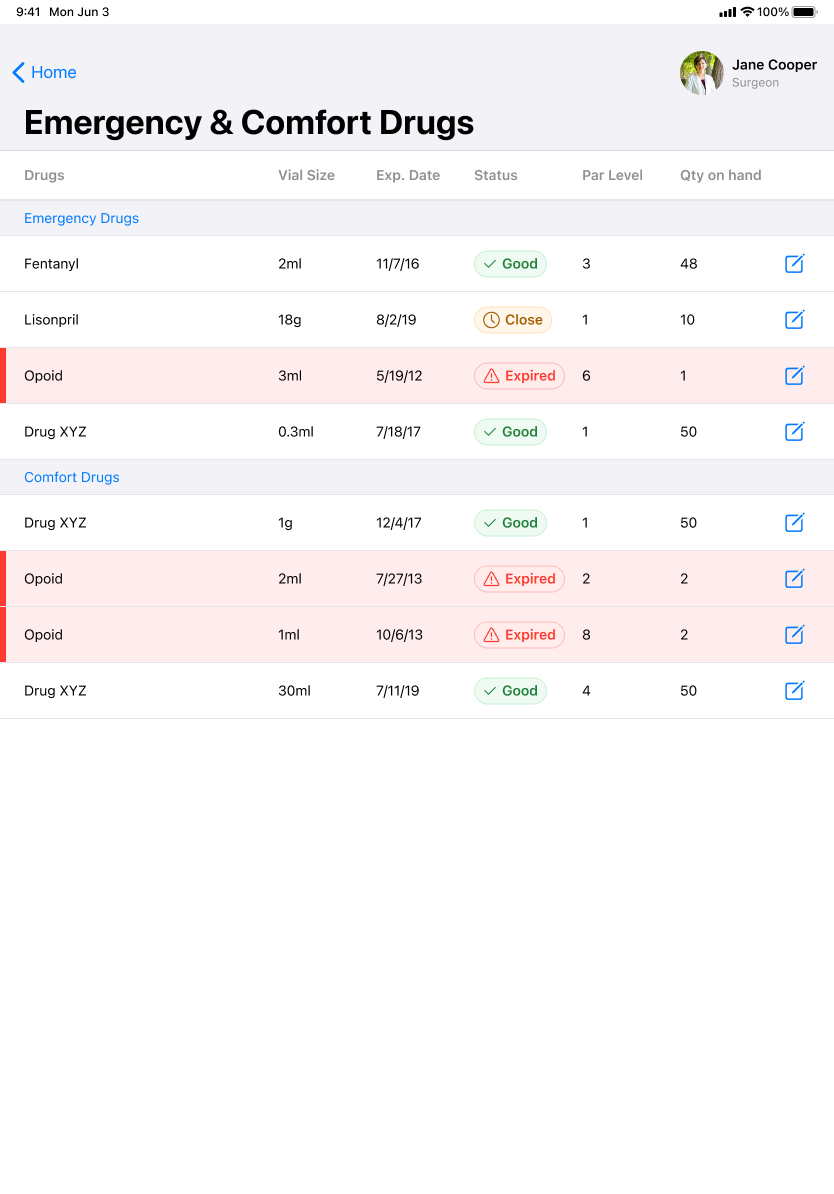Click the Good status badge for Fentanyl
This screenshot has width=834, height=1194.
(x=510, y=264)
